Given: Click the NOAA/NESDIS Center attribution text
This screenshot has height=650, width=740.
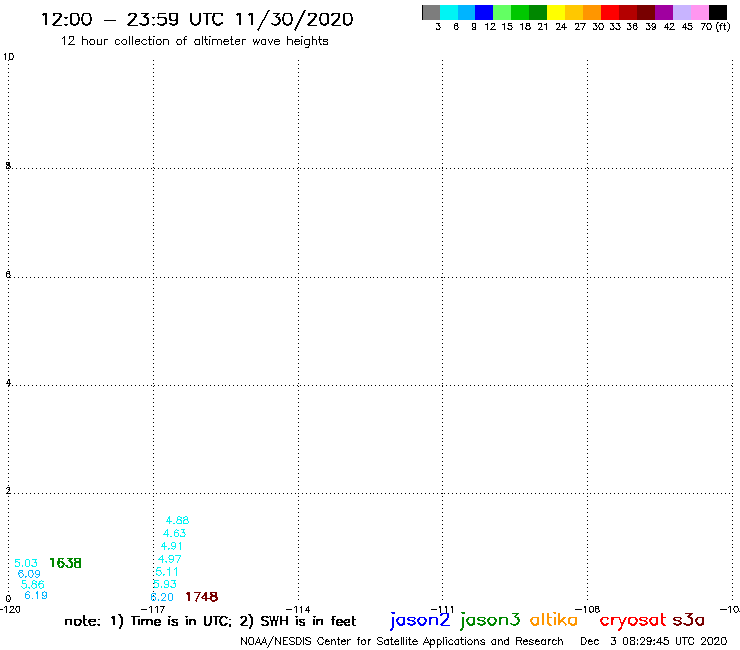Looking at the screenshot, I should tap(402, 642).
